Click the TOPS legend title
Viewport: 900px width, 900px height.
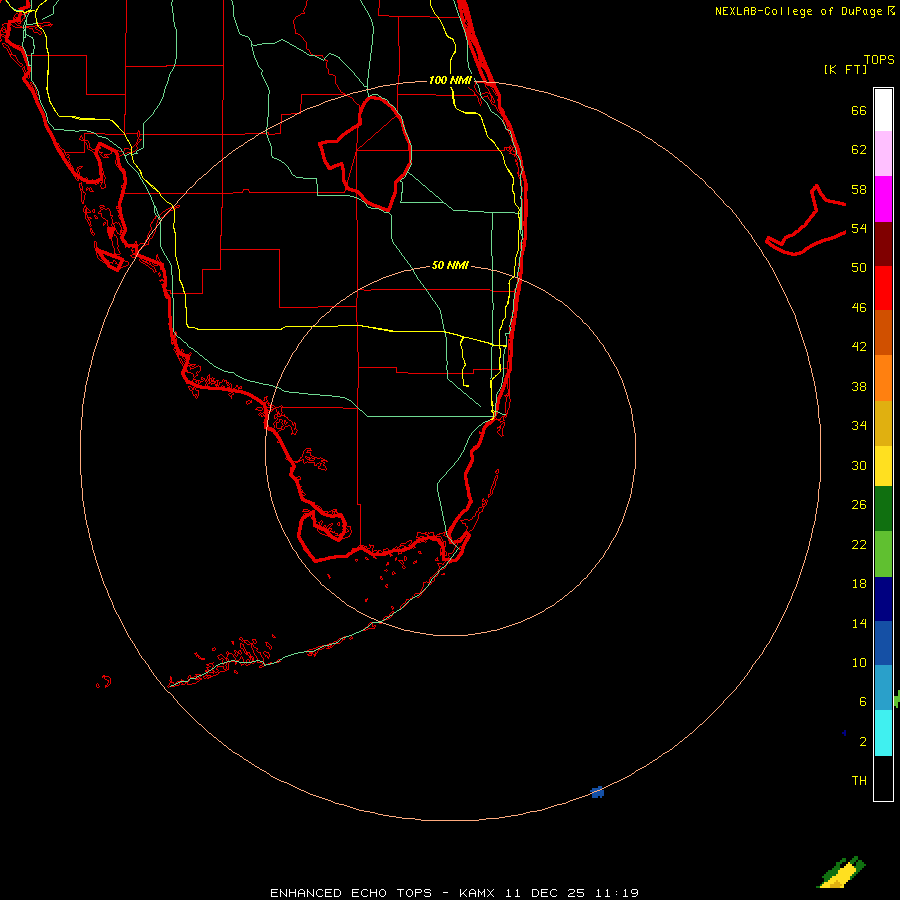coord(879,59)
